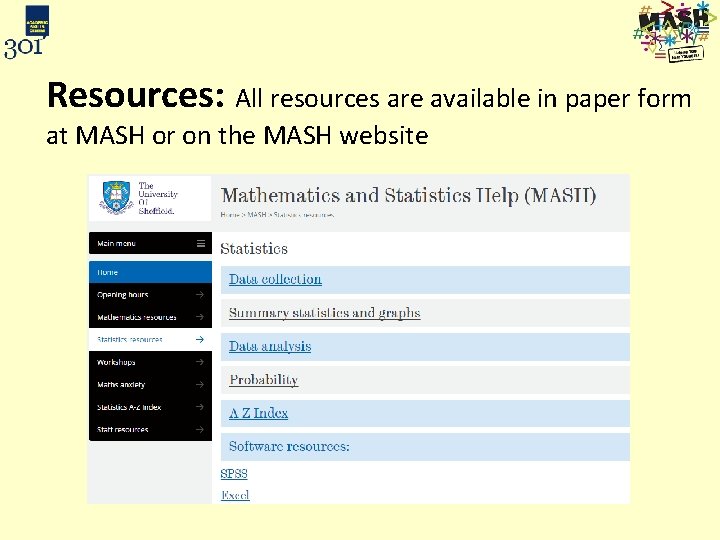720x540 pixels.
Task: Open the Main menu hamburger icon
Action: [201, 243]
